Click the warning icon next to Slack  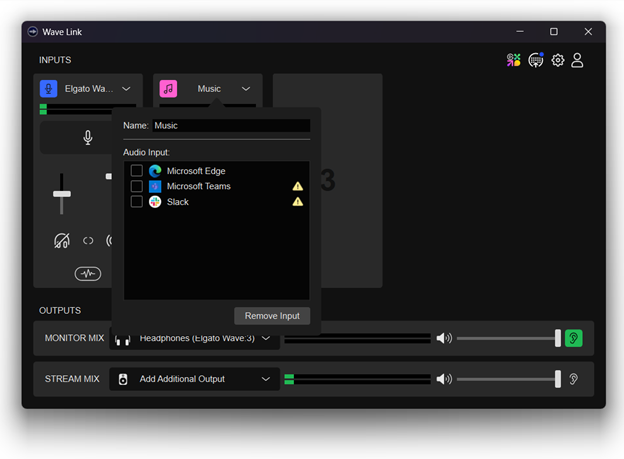[298, 202]
